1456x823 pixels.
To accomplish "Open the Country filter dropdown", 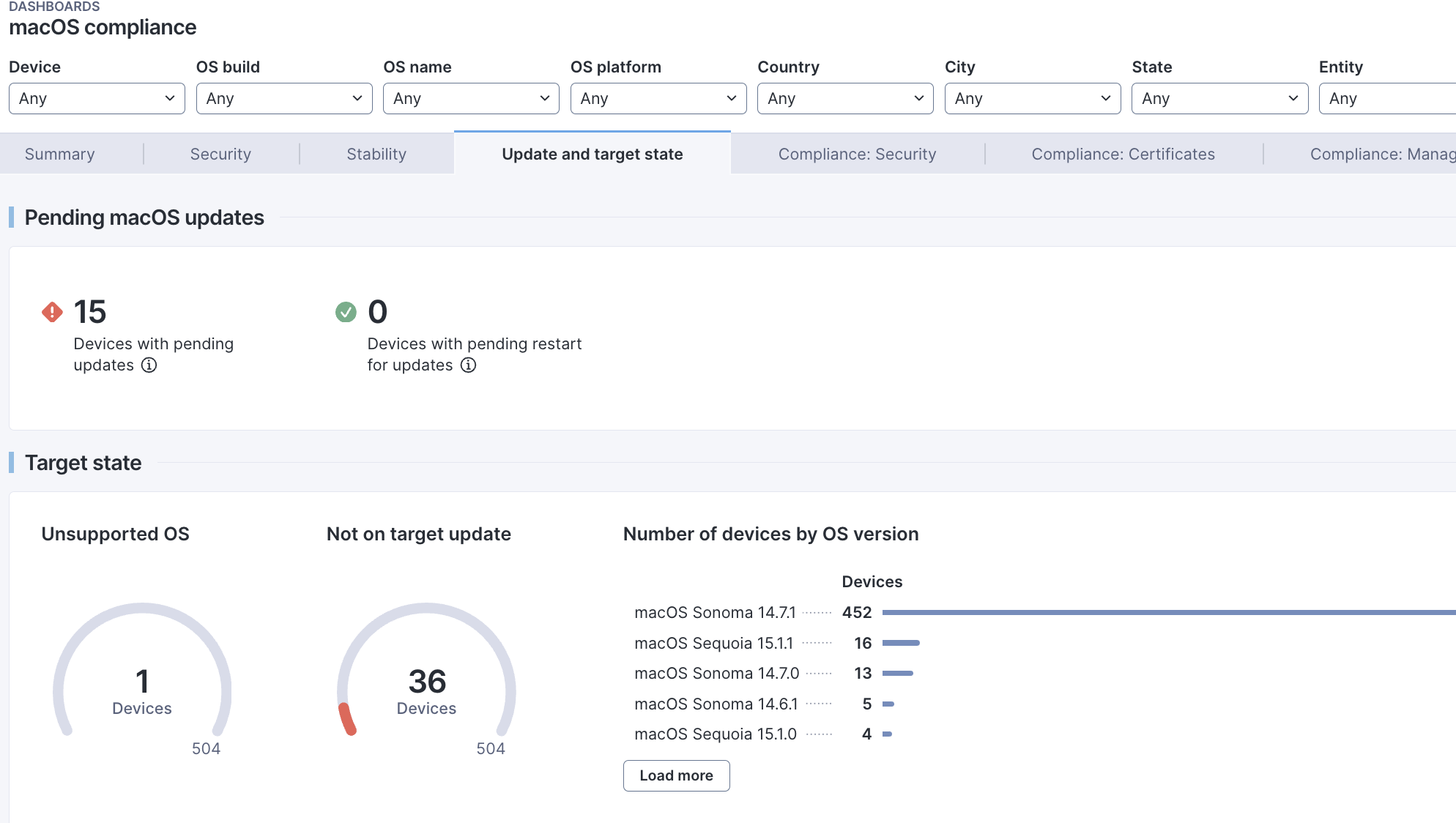I will [x=845, y=98].
